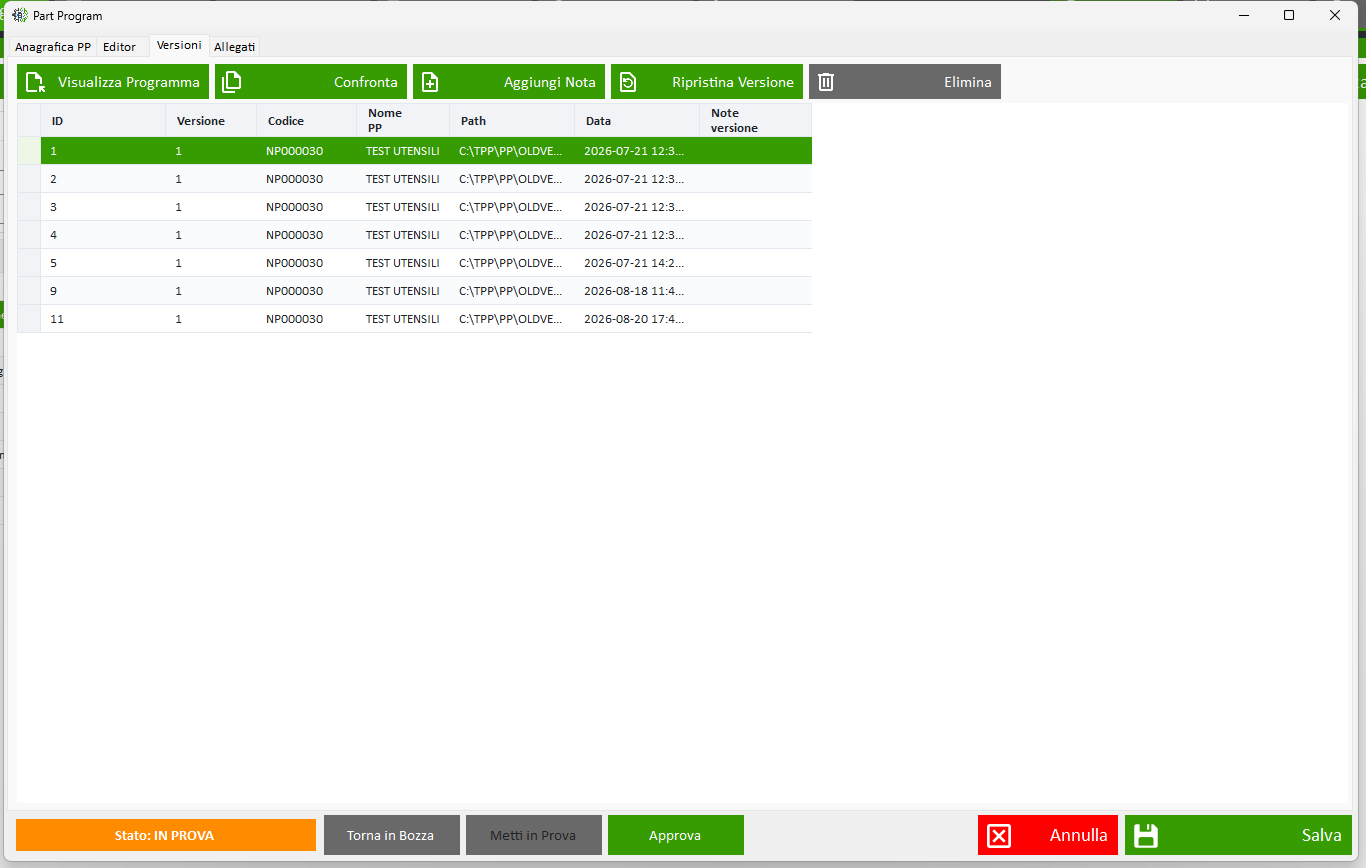Save with the green Salva button
Screen dimensions: 1366x868
1238,835
